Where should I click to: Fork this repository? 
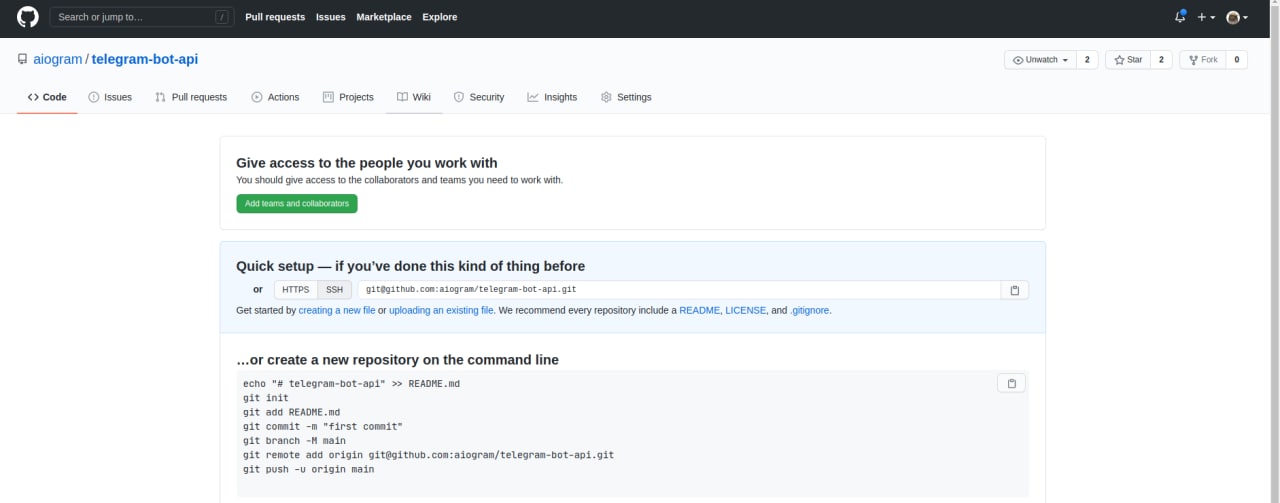click(1202, 60)
